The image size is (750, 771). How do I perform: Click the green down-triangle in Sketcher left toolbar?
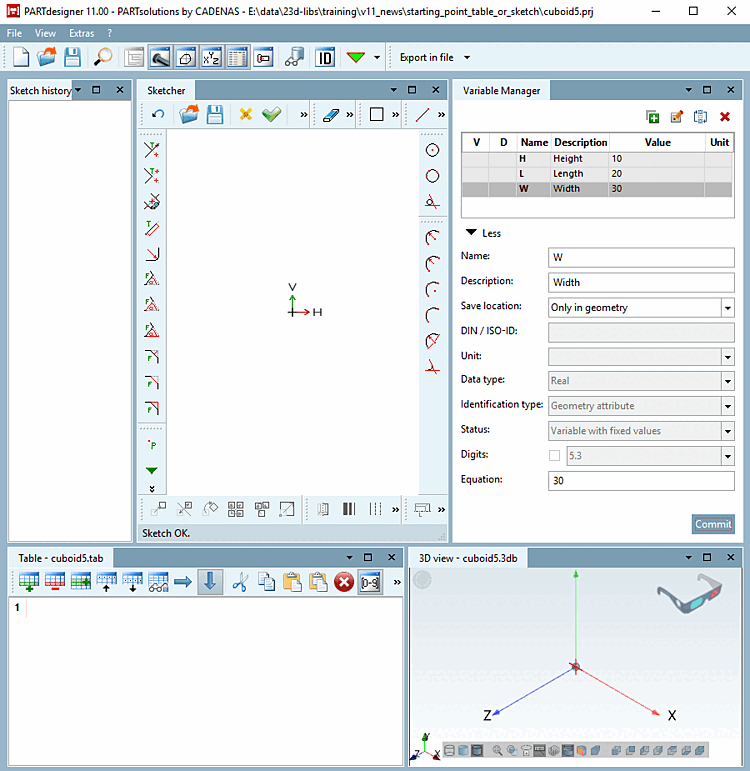tap(152, 471)
